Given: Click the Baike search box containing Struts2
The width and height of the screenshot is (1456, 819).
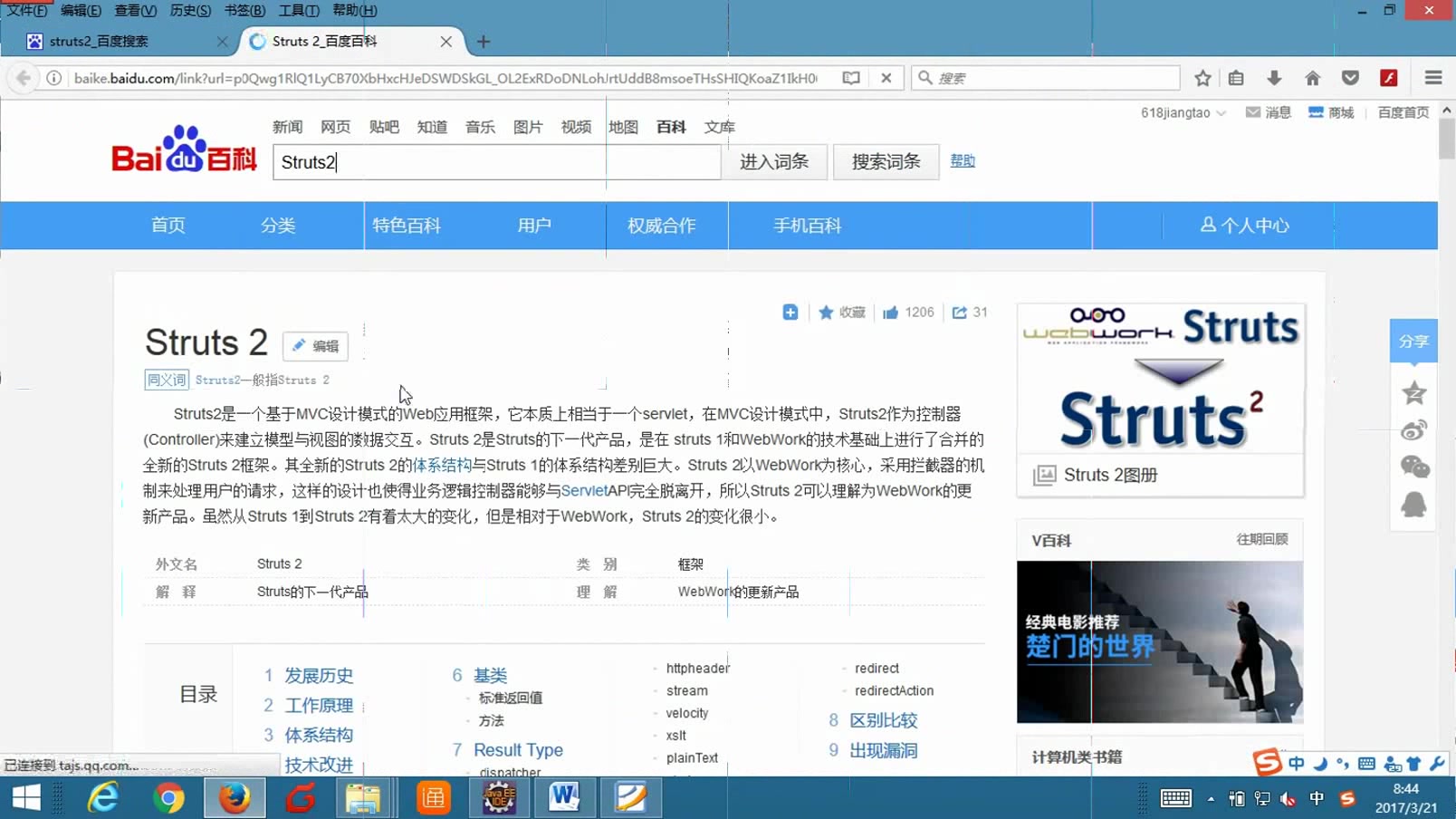Looking at the screenshot, I should pos(497,162).
